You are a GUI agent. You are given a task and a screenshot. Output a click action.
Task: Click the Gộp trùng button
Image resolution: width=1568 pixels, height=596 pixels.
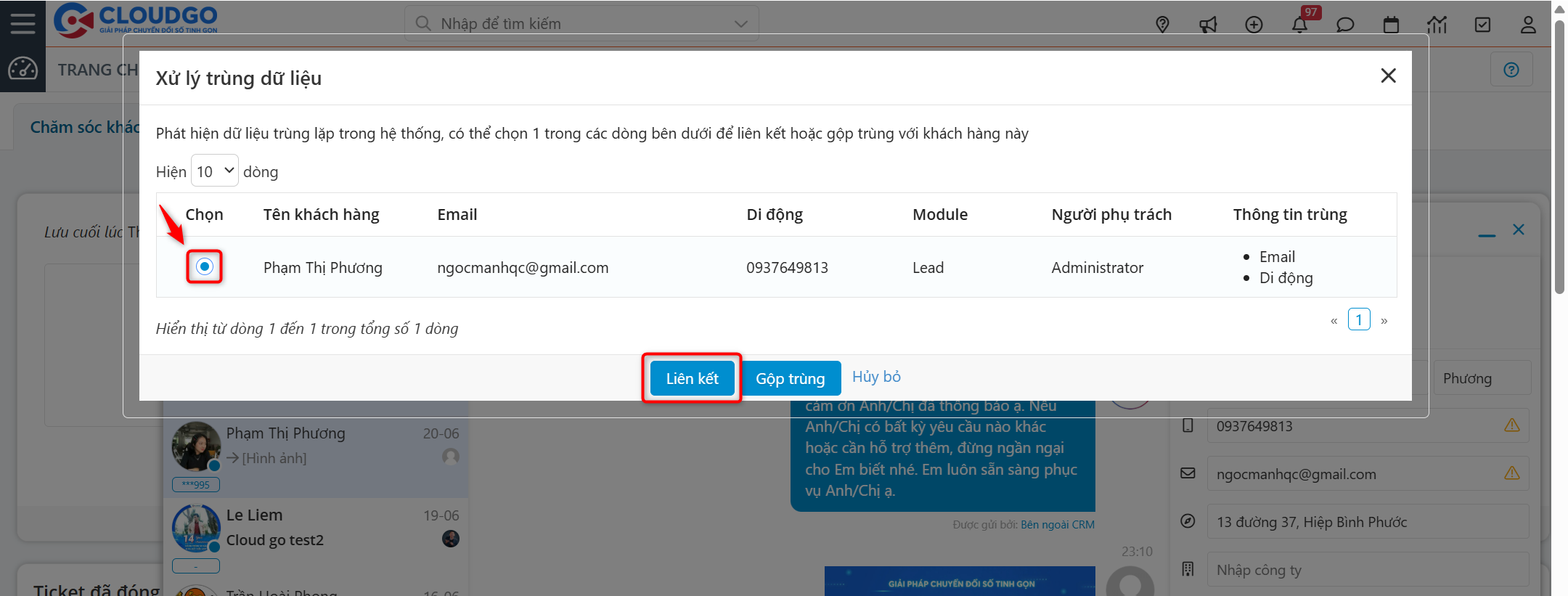[x=790, y=378]
